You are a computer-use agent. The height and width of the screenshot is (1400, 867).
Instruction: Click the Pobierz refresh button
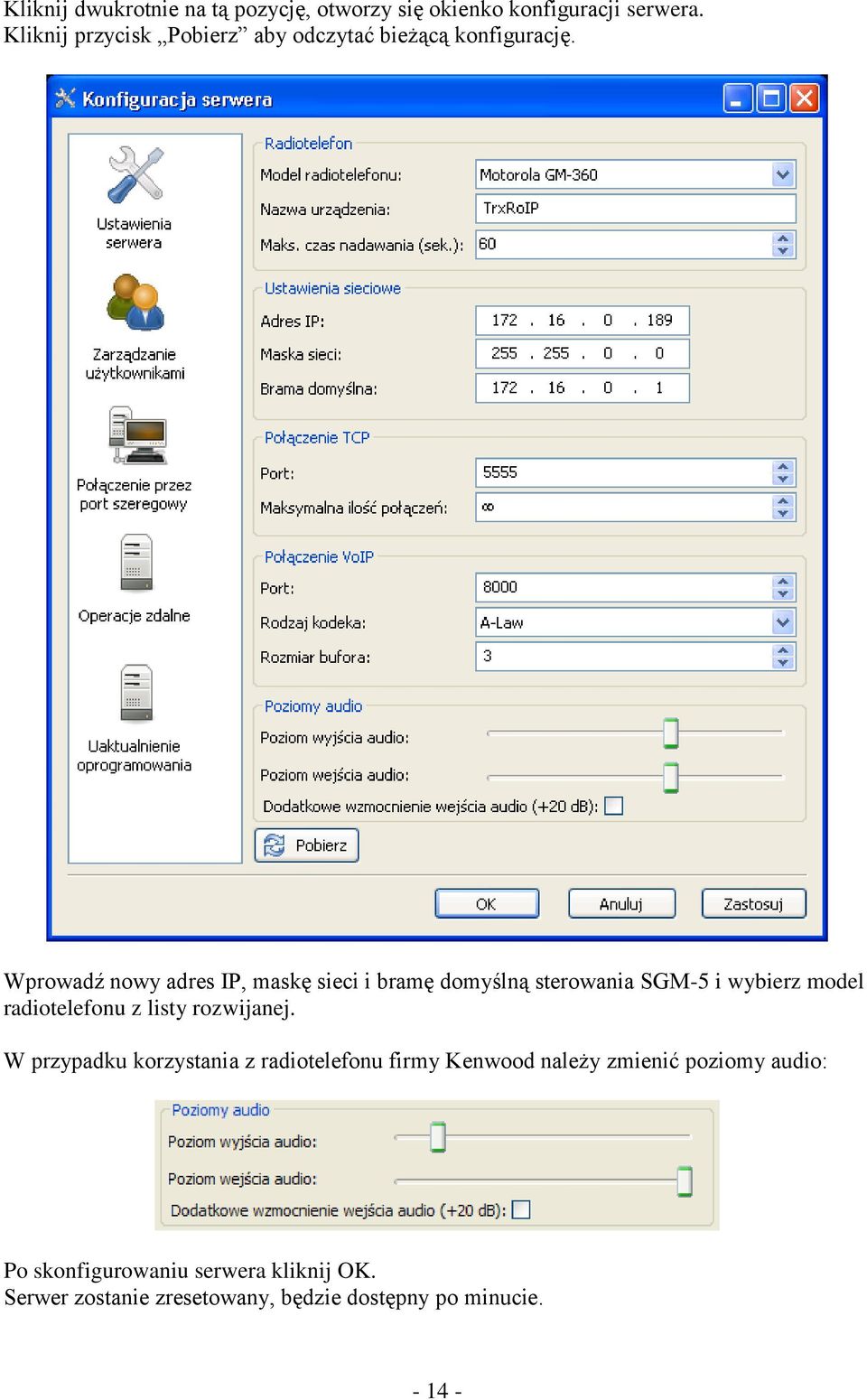click(307, 845)
